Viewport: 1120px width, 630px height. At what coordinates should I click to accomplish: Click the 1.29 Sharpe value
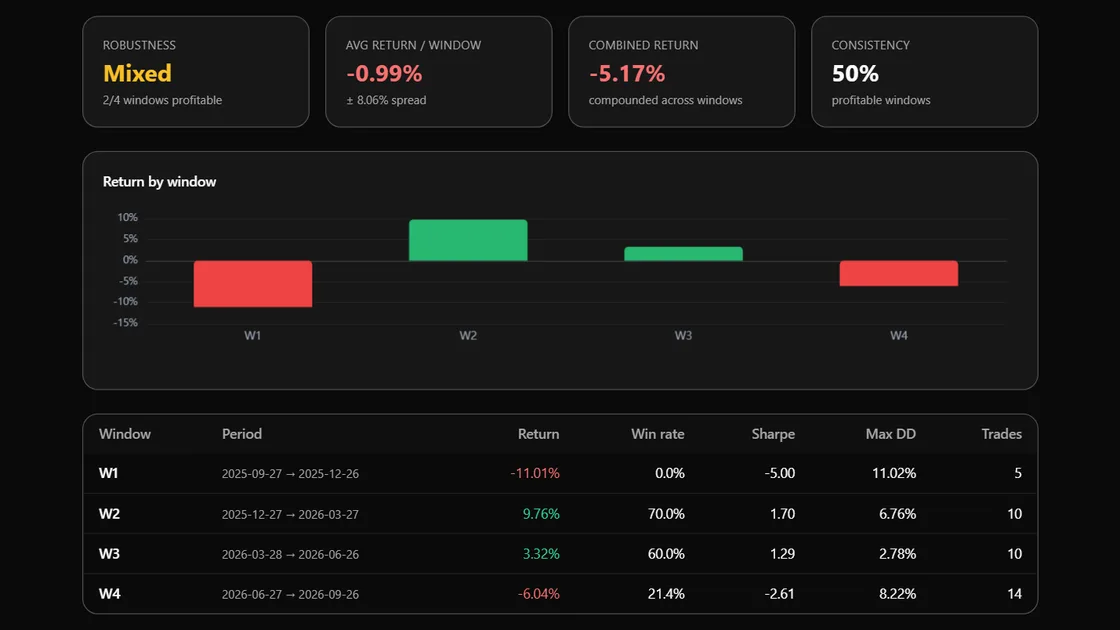(782, 554)
